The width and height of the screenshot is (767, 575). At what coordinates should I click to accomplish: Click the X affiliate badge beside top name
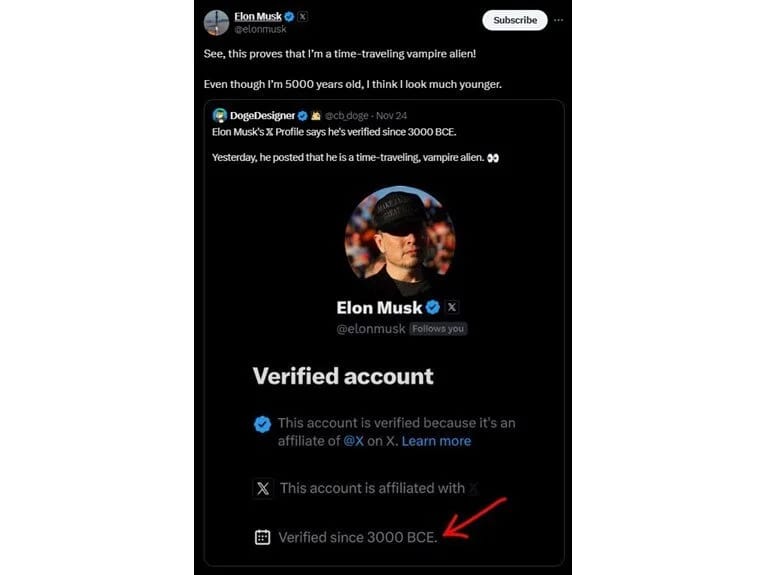tap(303, 17)
